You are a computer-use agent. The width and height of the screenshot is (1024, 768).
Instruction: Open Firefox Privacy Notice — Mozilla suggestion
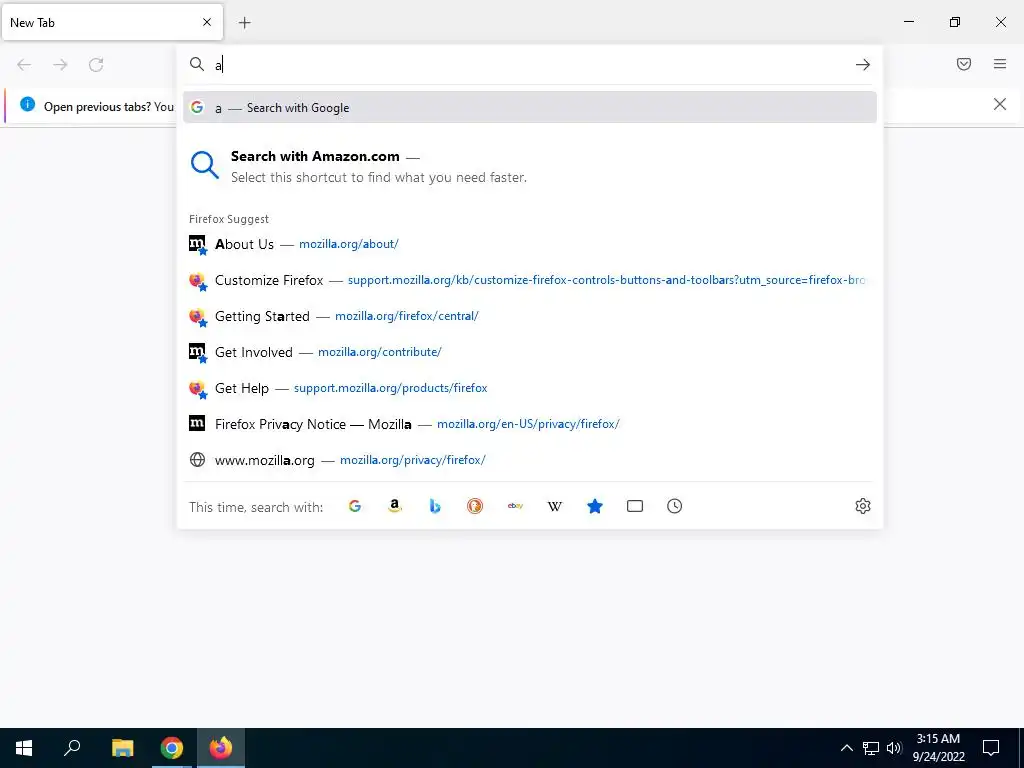pos(530,424)
